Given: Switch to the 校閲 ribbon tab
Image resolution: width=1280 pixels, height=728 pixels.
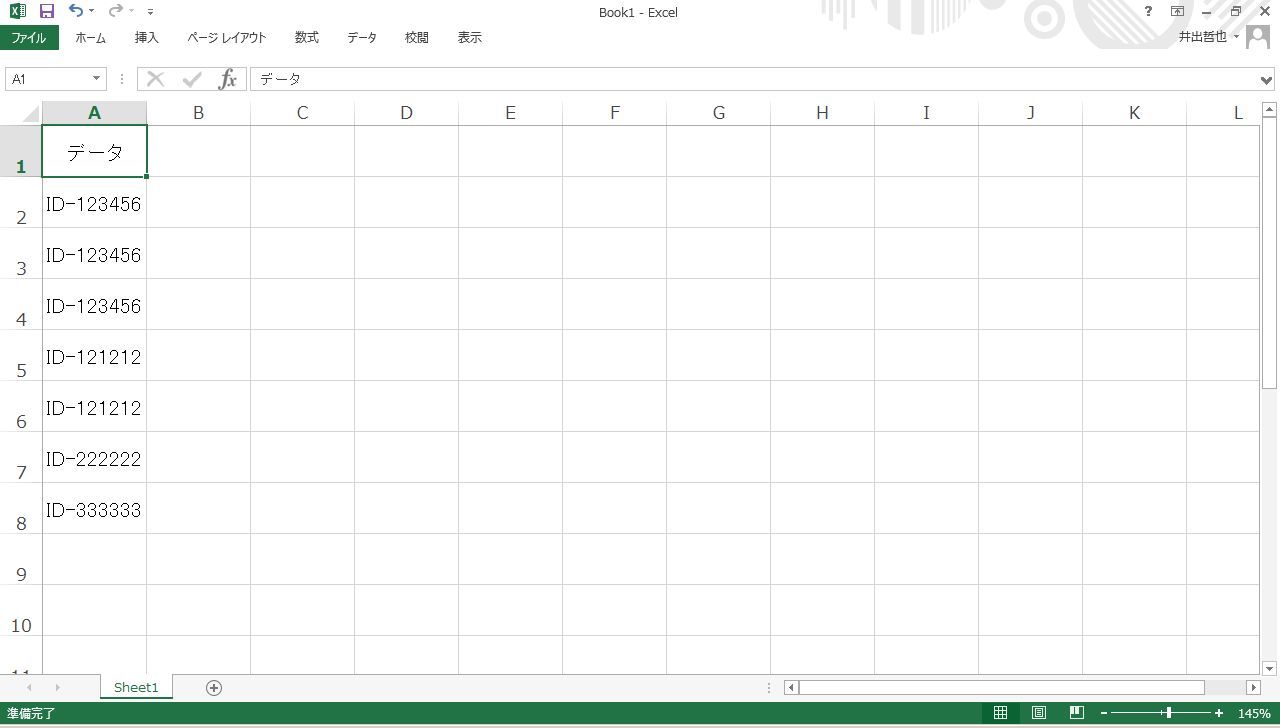Looking at the screenshot, I should point(417,37).
